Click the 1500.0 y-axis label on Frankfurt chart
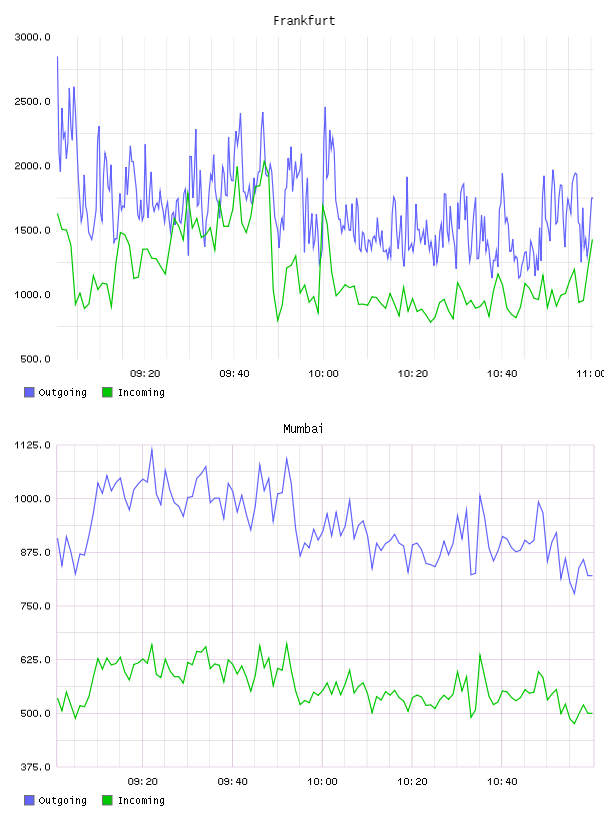 (x=32, y=231)
